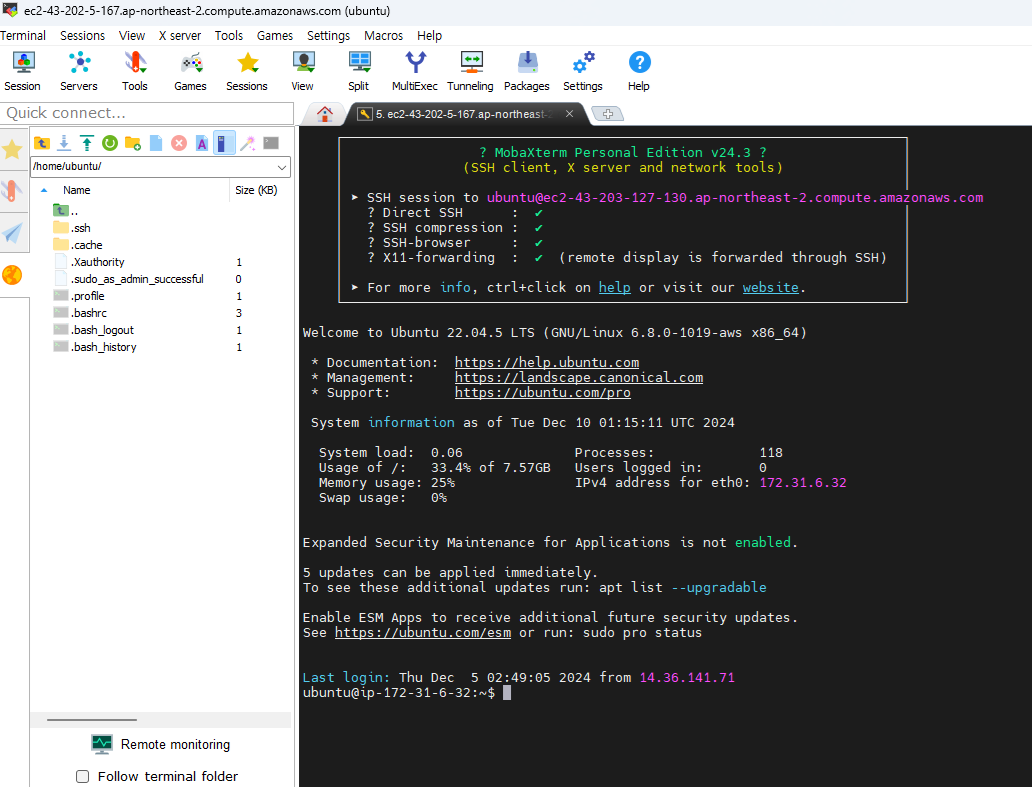1032x787 pixels.
Task: Go to parent directory in SFTP browser
Action: coord(42,143)
